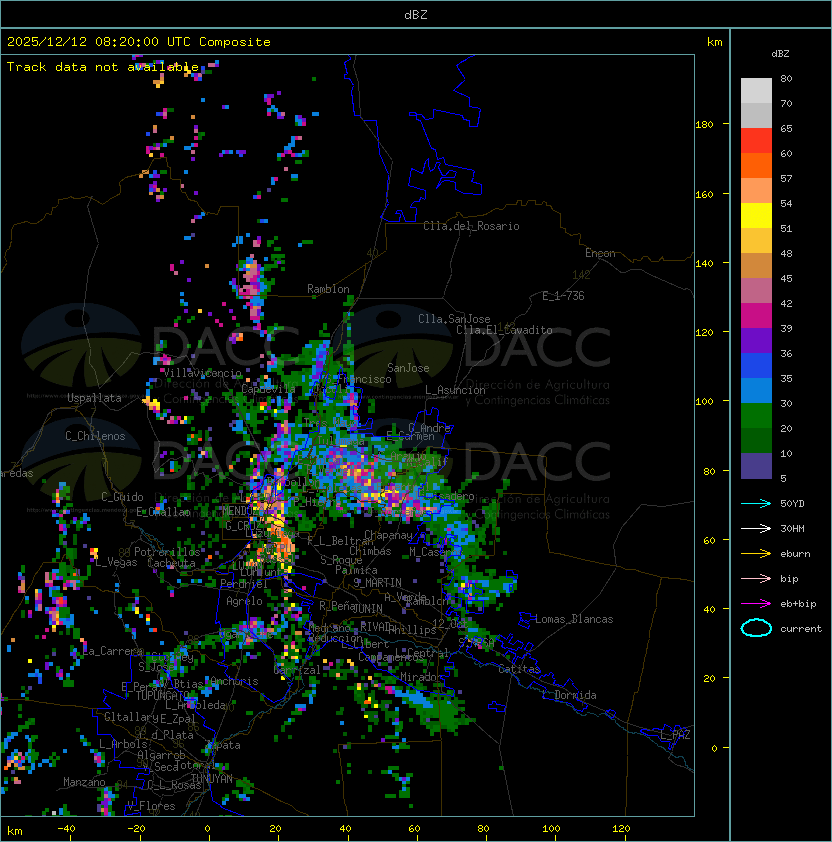This screenshot has height=842, width=832.
Task: Pick the light blue 30-35 dBZ swatch
Action: click(x=756, y=391)
